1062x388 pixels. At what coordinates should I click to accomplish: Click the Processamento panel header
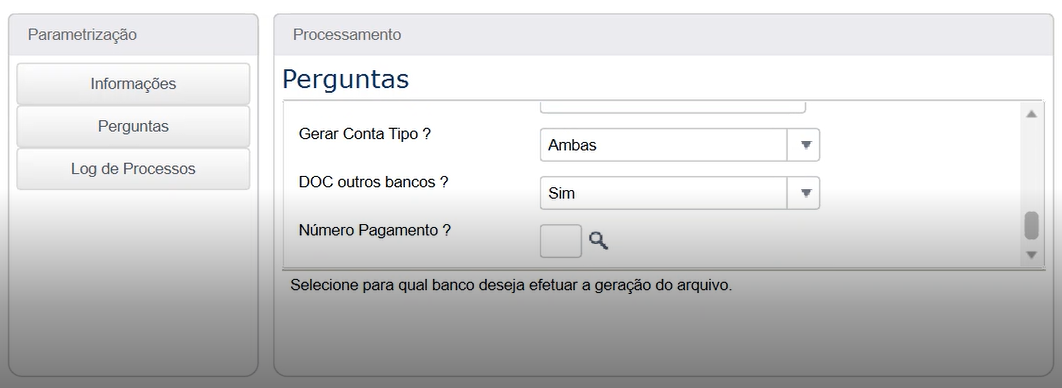(664, 35)
